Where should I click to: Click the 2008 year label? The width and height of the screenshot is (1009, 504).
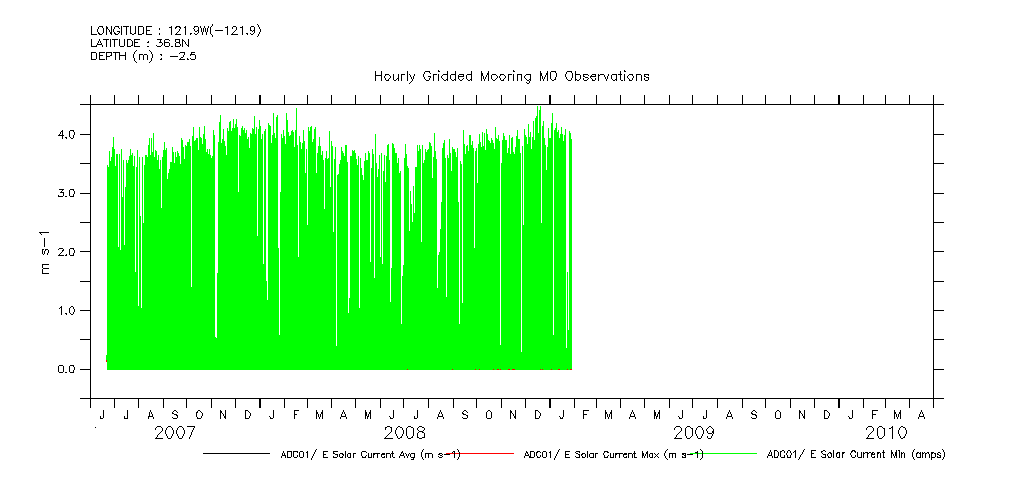[403, 433]
